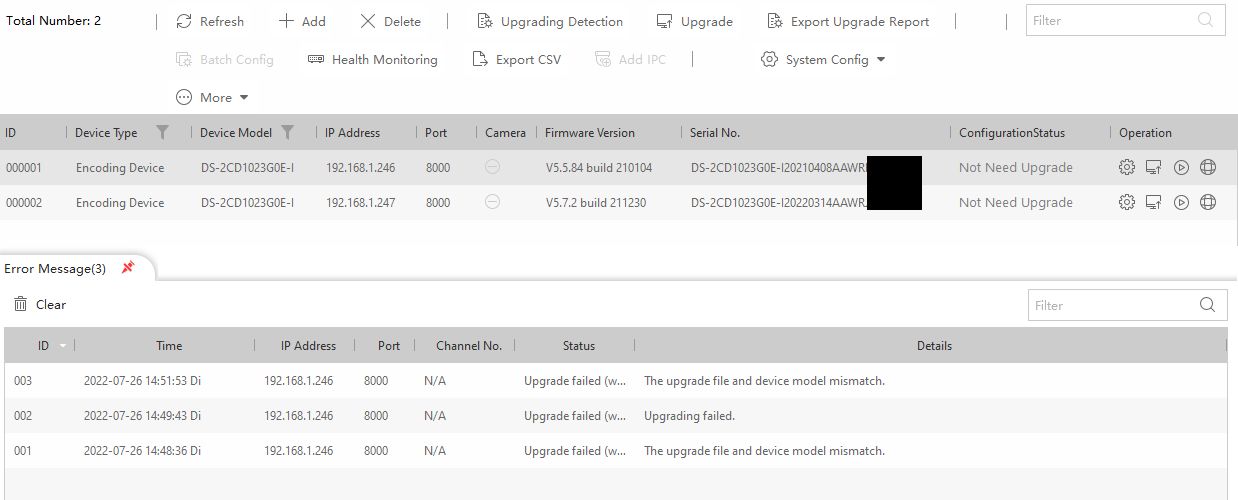Select device row 000001 Encoding Device
The height and width of the screenshot is (500, 1238).
pyautogui.click(x=119, y=168)
